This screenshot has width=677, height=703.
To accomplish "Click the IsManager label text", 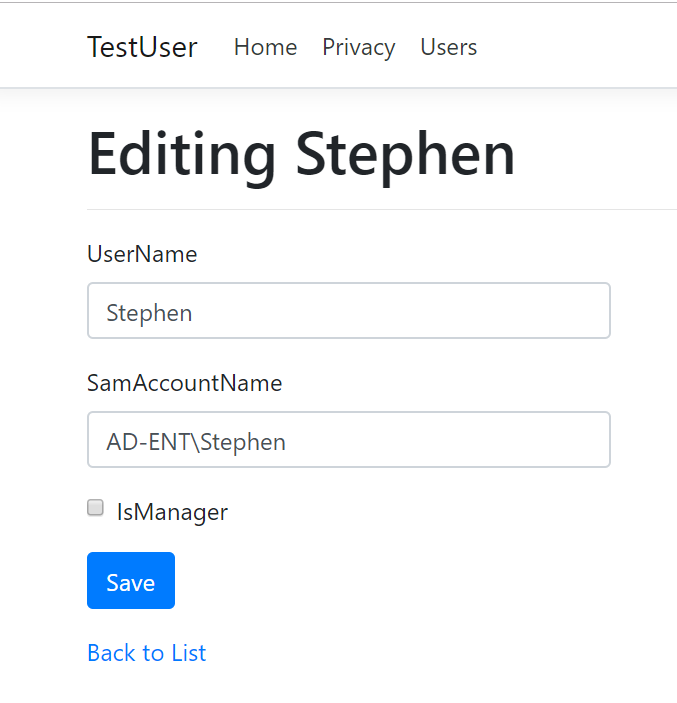I will (x=172, y=512).
